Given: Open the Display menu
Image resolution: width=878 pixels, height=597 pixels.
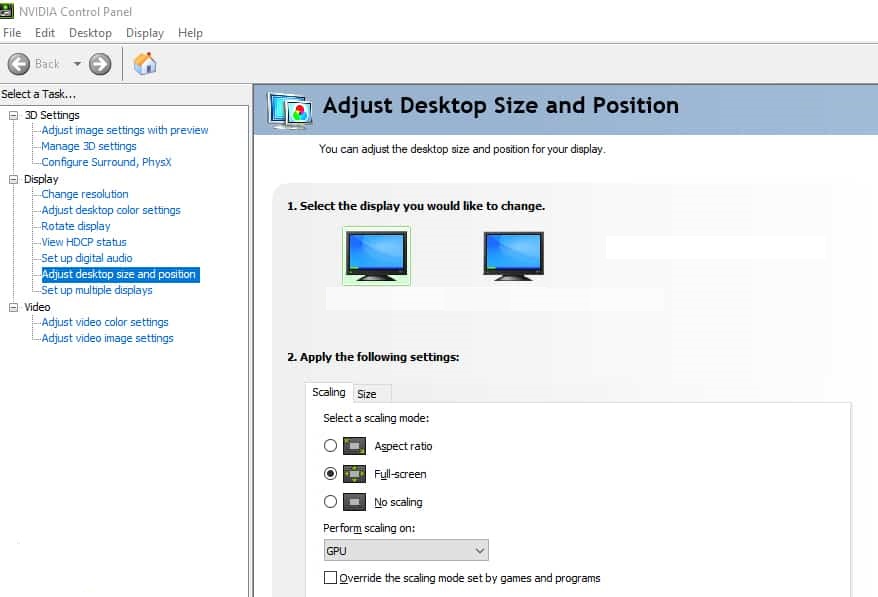Looking at the screenshot, I should (x=144, y=33).
